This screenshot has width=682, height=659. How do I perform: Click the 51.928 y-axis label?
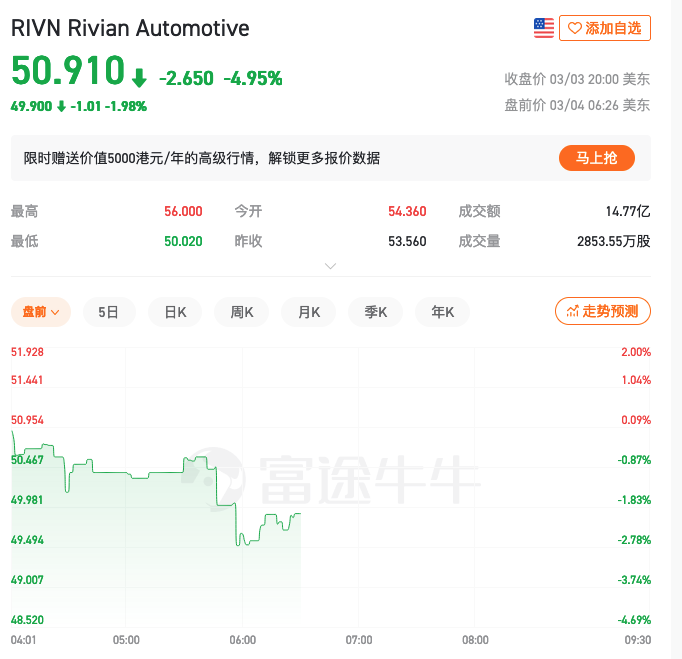27,352
